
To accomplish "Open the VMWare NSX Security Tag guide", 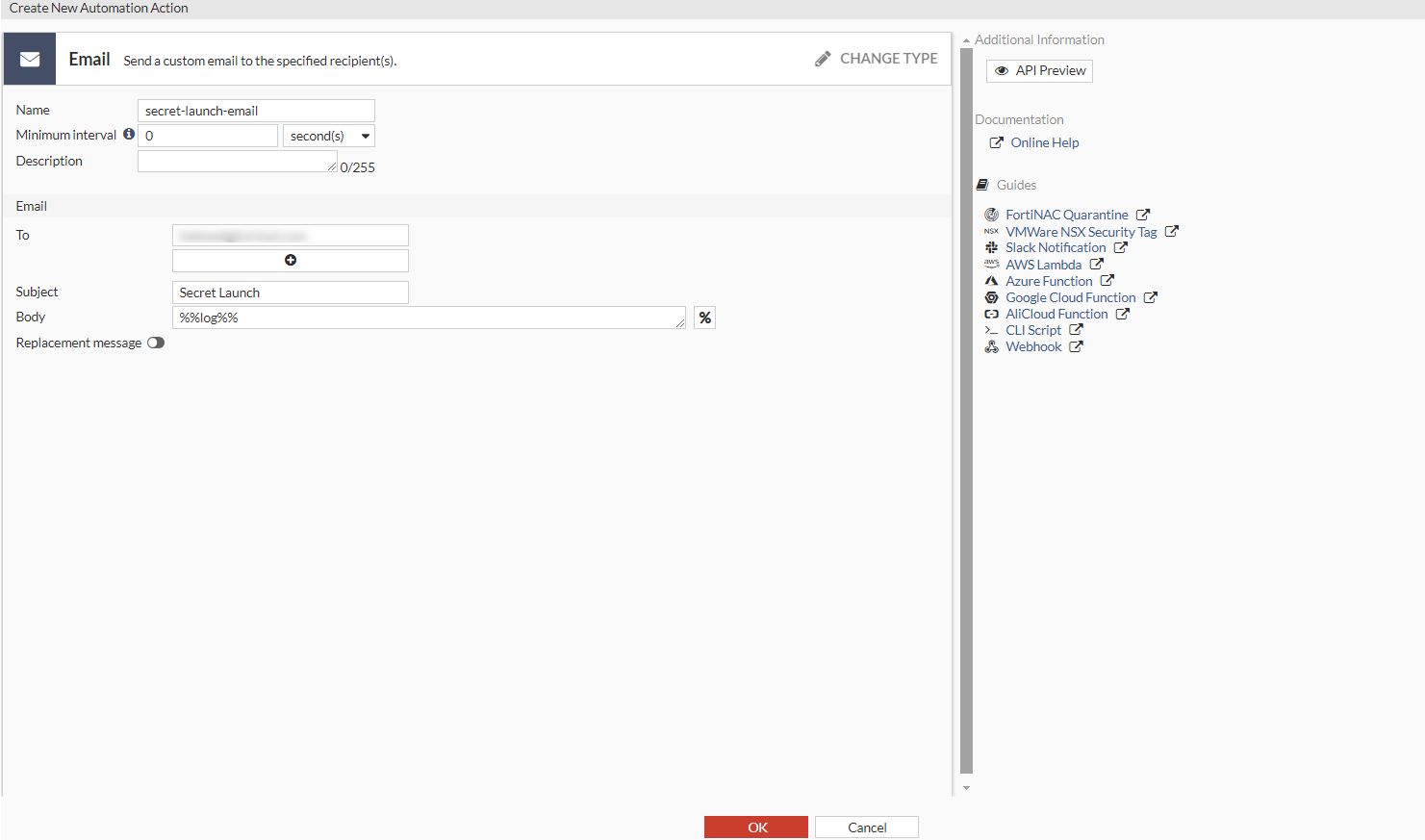I will [x=1081, y=232].
